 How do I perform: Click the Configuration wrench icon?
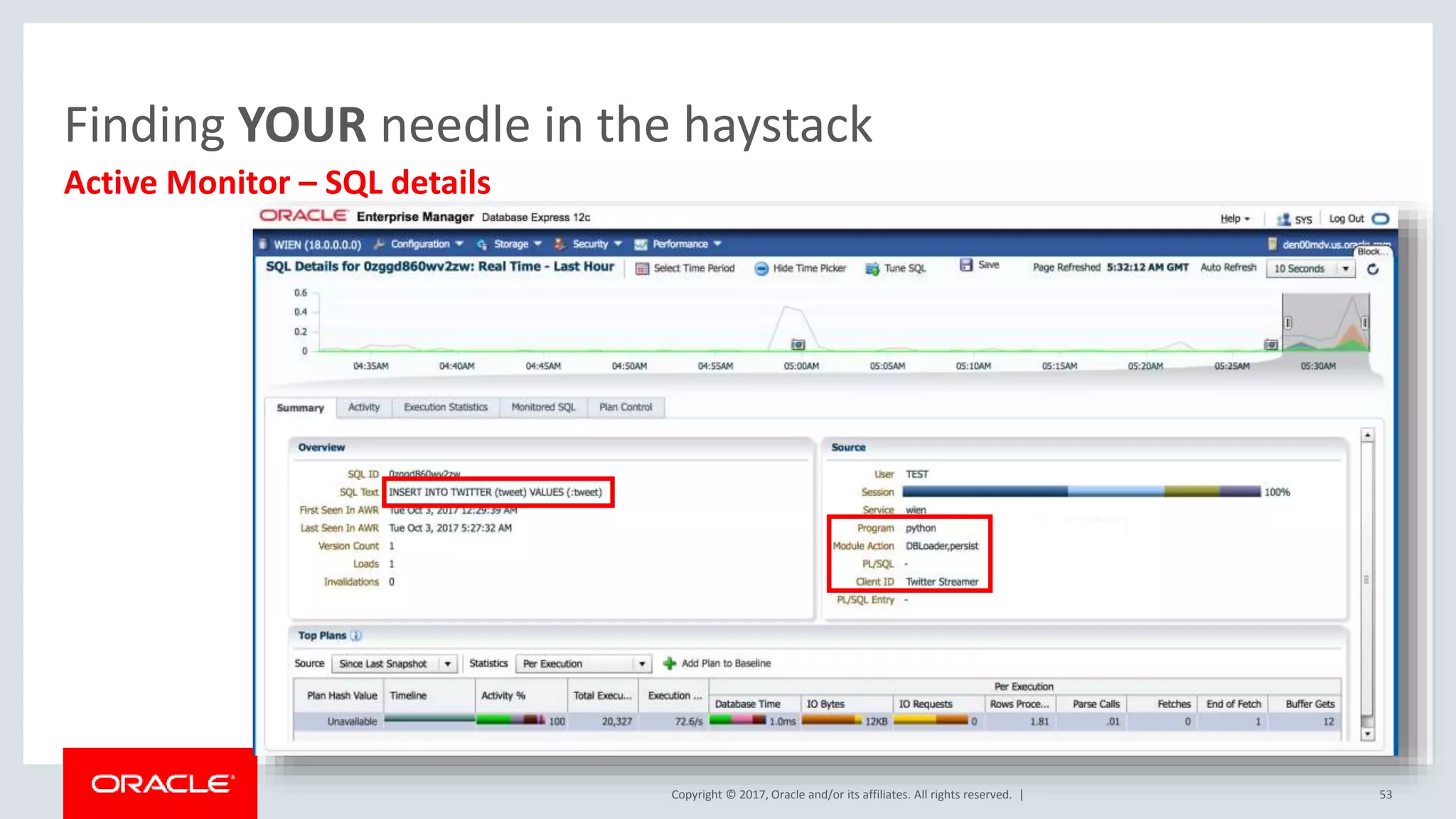(379, 244)
